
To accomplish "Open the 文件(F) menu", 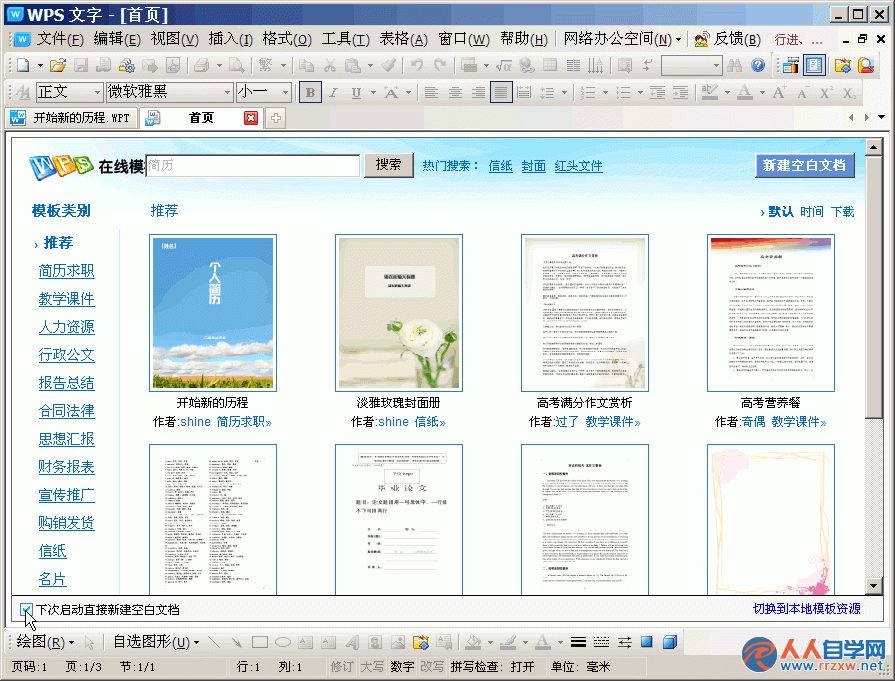I will (x=60, y=39).
